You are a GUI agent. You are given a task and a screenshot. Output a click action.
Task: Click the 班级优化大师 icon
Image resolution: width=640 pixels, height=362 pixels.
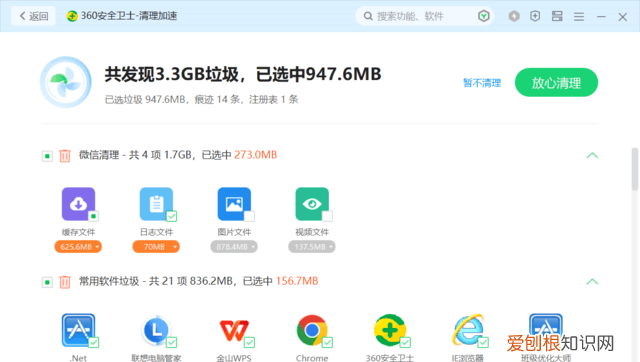click(x=546, y=330)
